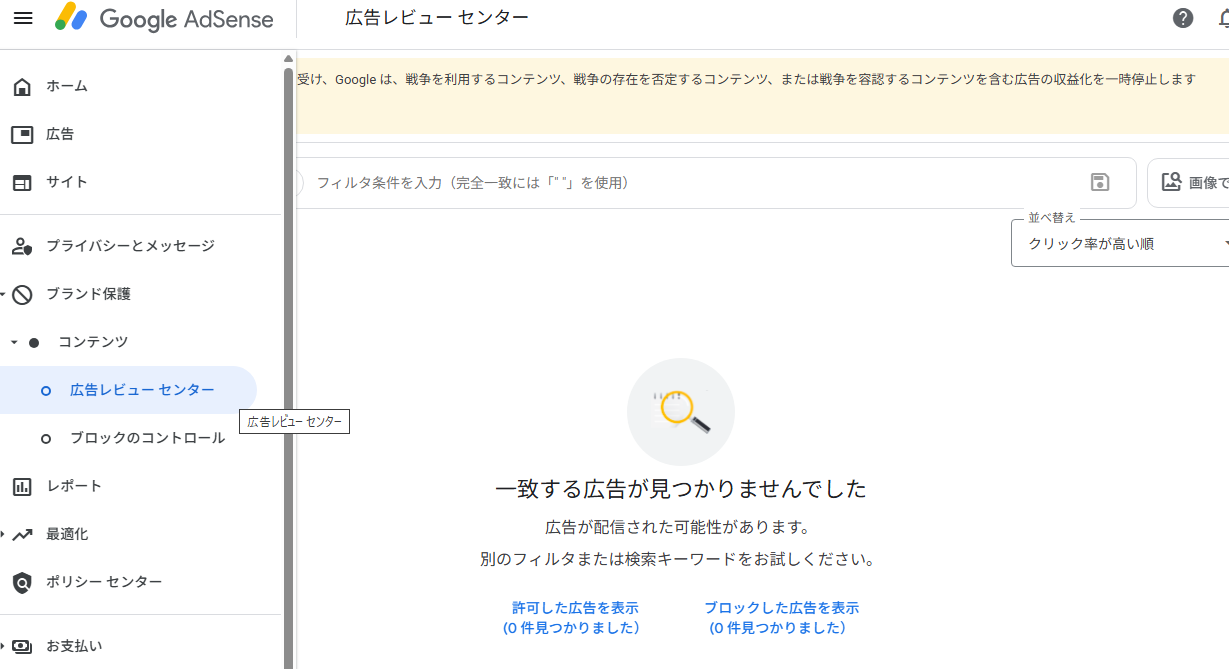Click the save filter floppy disk icon
Viewport: 1229px width, 669px height.
click(1100, 182)
